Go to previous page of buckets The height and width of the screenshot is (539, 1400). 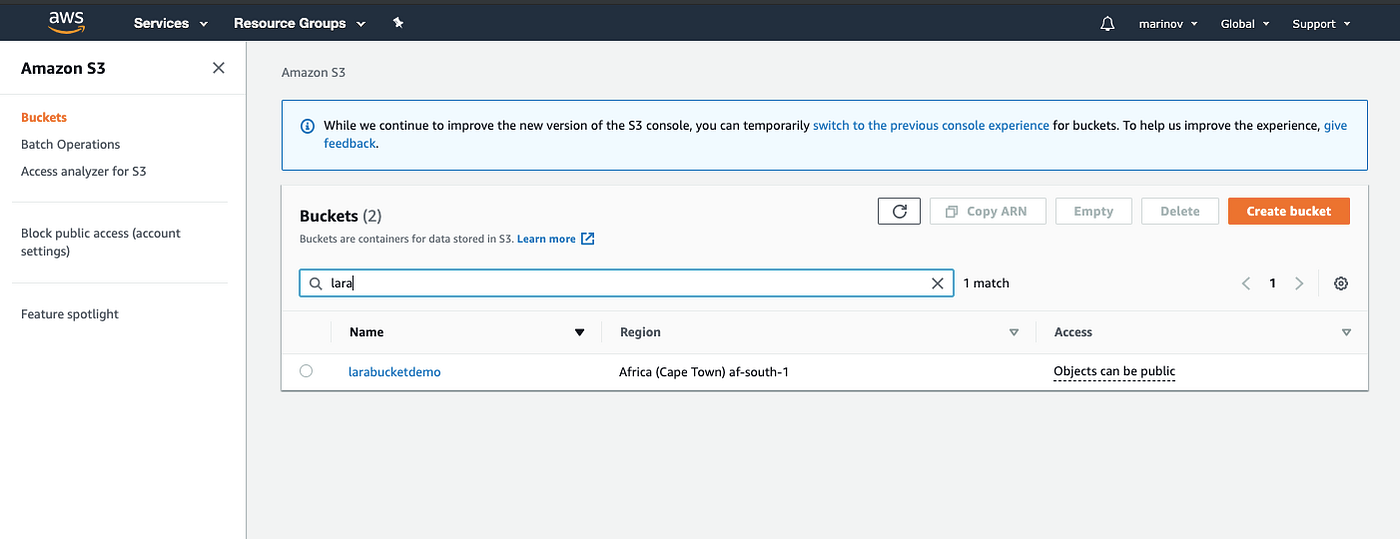[1246, 284]
